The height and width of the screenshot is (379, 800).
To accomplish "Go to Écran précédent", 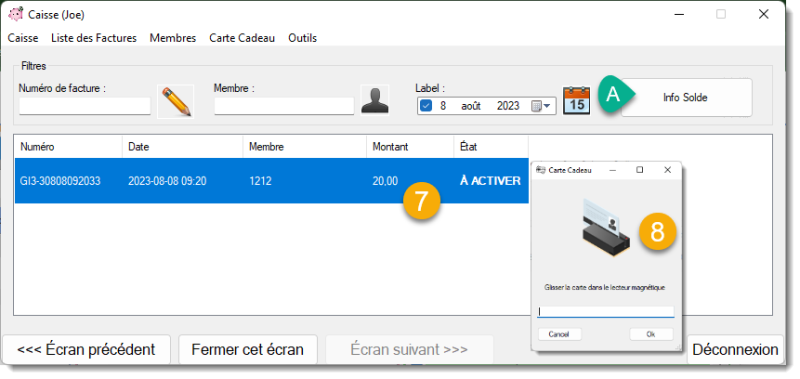I will 86,350.
